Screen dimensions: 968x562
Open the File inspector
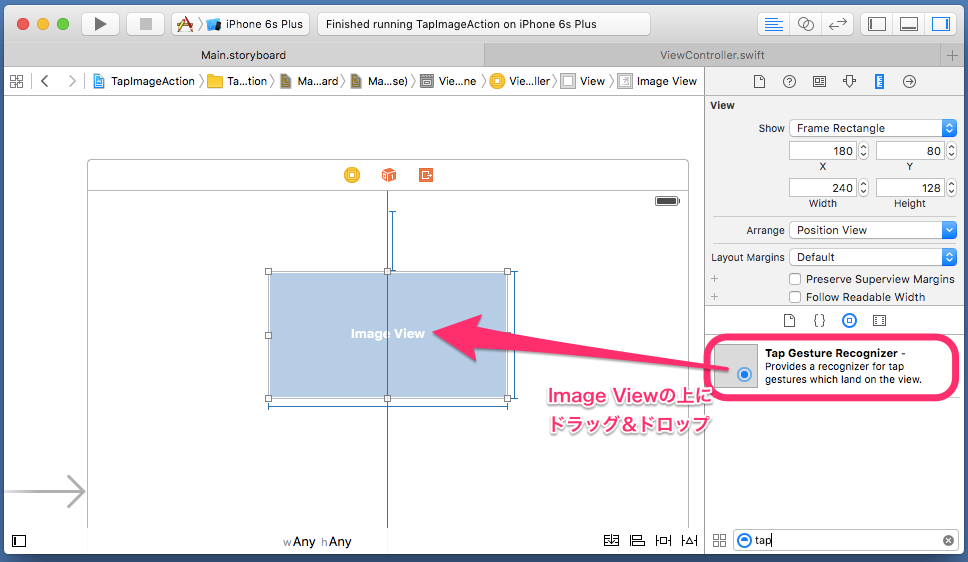(759, 82)
